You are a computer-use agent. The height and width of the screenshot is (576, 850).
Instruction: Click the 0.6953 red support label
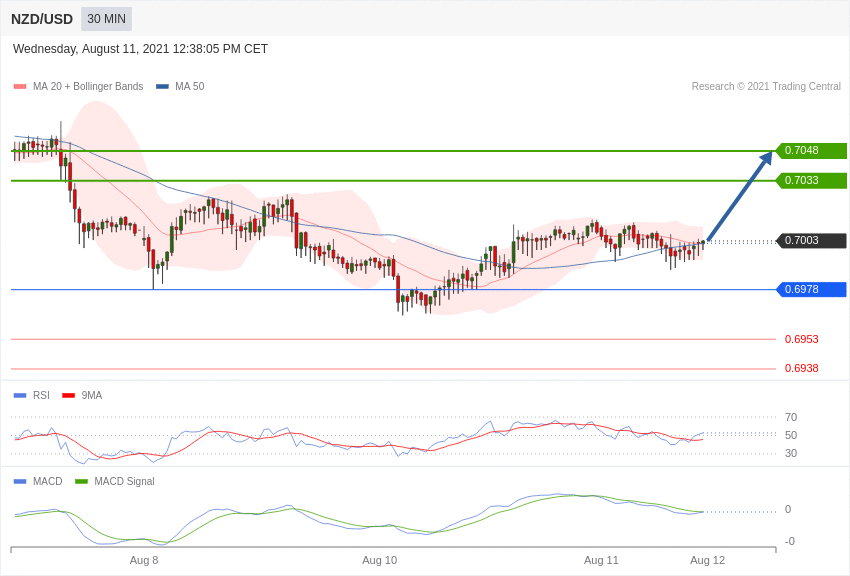801,340
